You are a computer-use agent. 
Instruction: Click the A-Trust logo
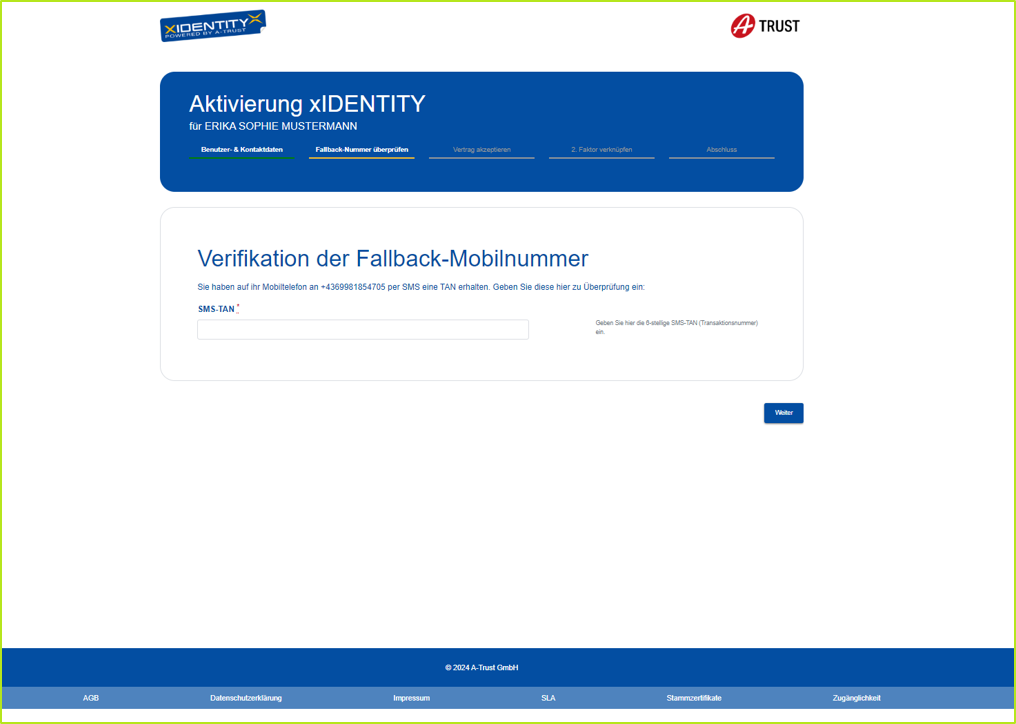click(764, 26)
